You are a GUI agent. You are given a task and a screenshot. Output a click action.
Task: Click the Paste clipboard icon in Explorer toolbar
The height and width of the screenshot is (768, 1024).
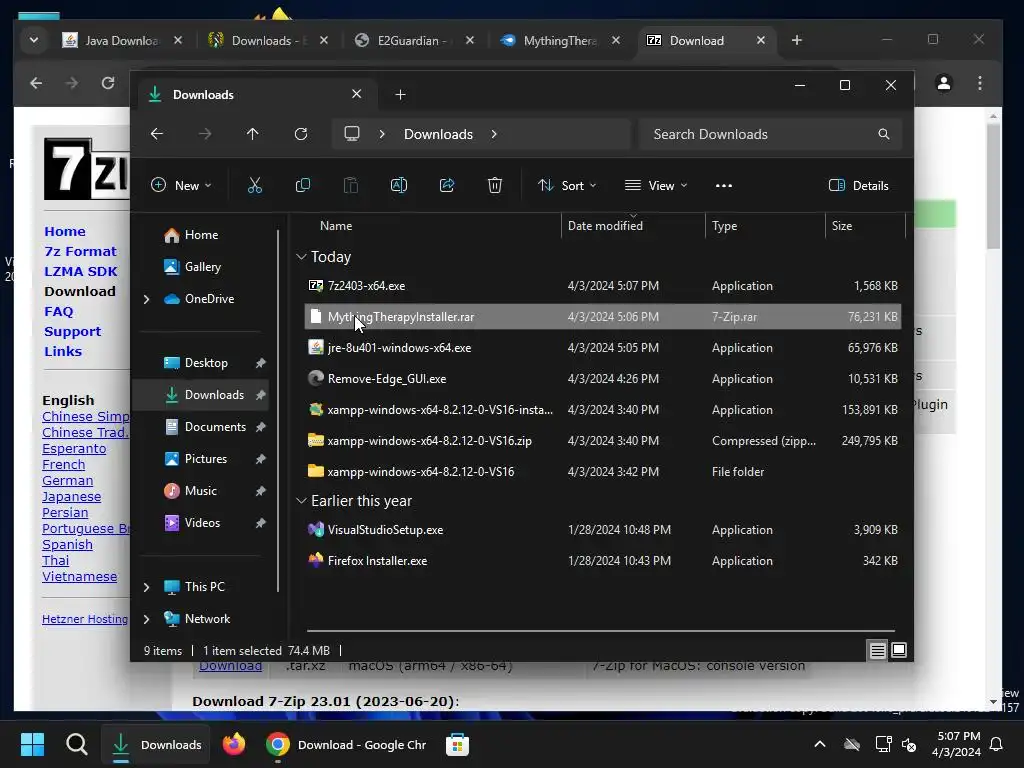pyautogui.click(x=351, y=185)
